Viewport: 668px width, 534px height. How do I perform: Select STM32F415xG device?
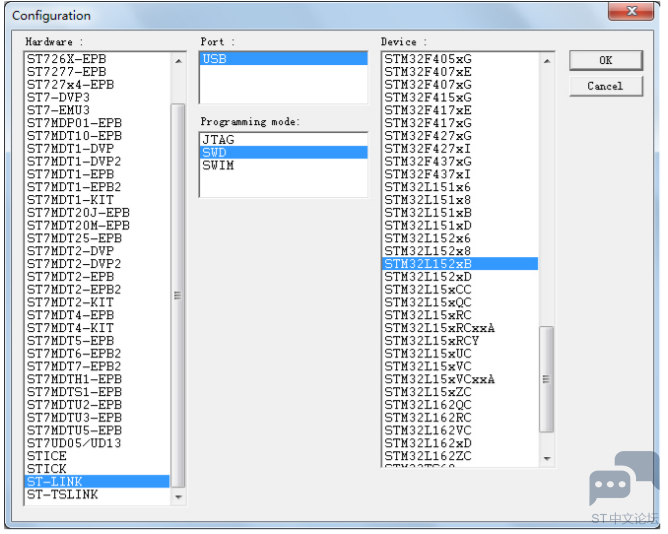[x=460, y=98]
